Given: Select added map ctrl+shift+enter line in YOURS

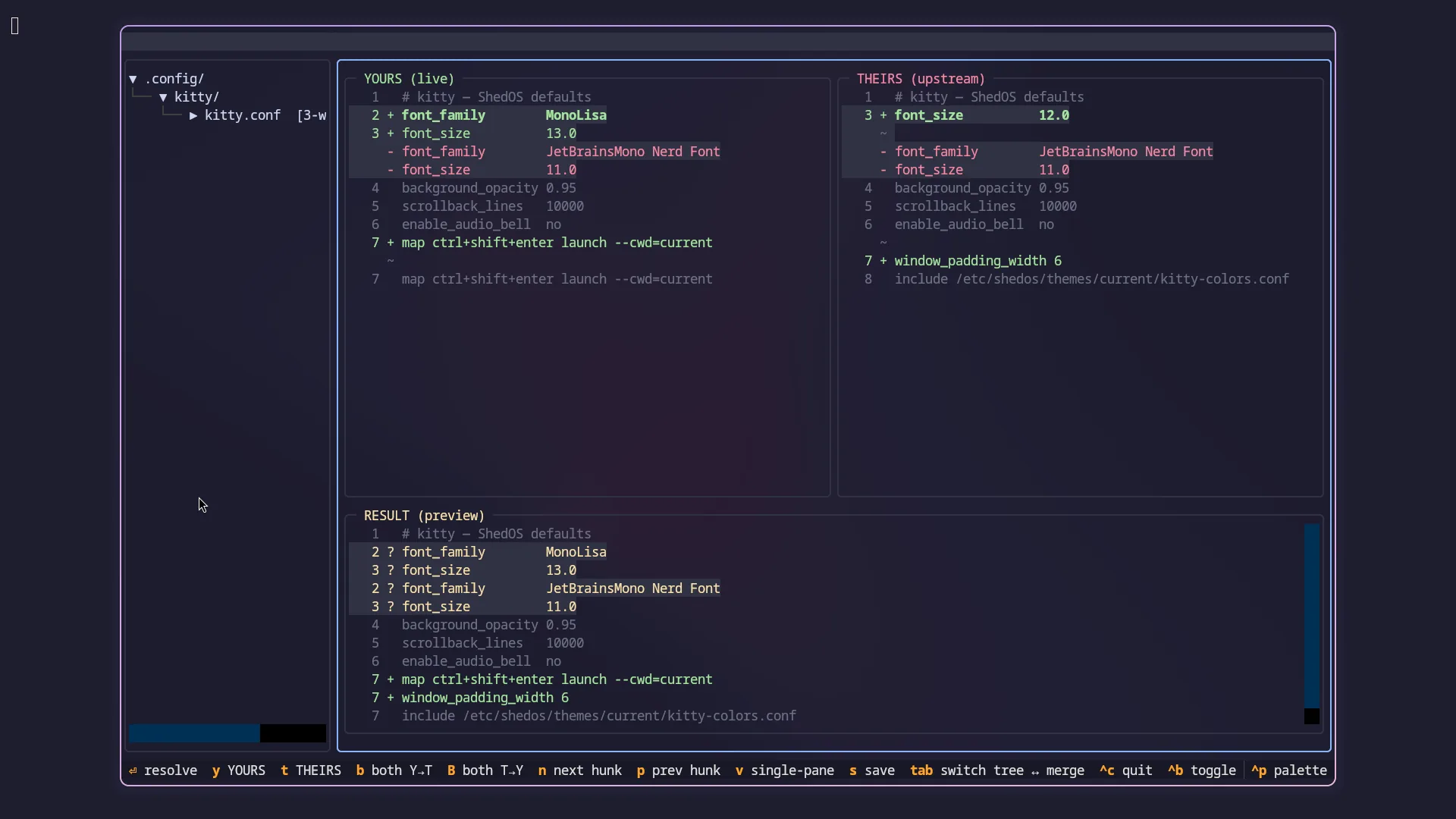Looking at the screenshot, I should click(x=542, y=243).
